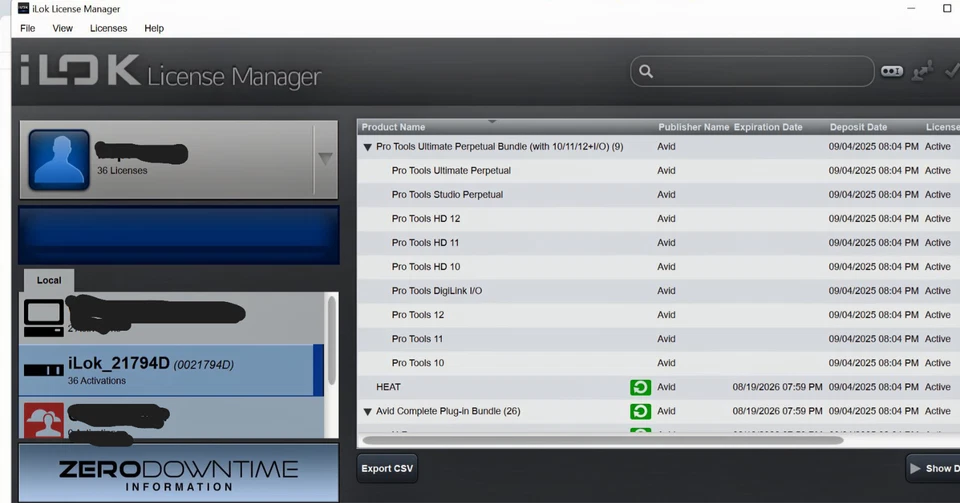Select the Pro Tools 11 row

click(x=658, y=339)
